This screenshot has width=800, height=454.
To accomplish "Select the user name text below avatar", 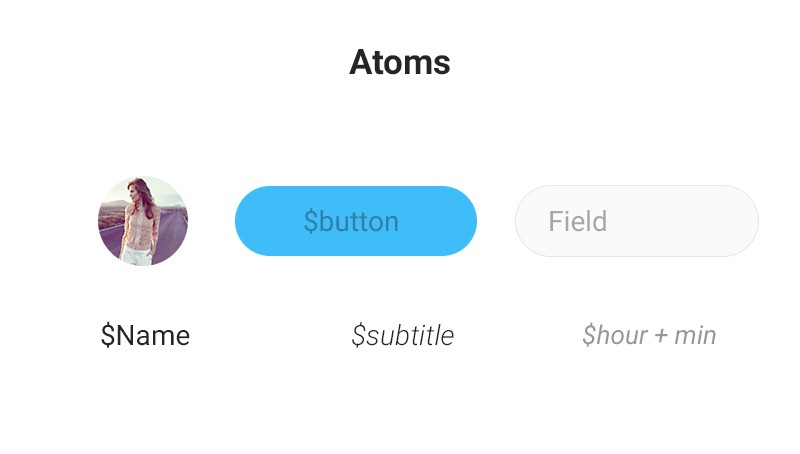I will coord(145,336).
